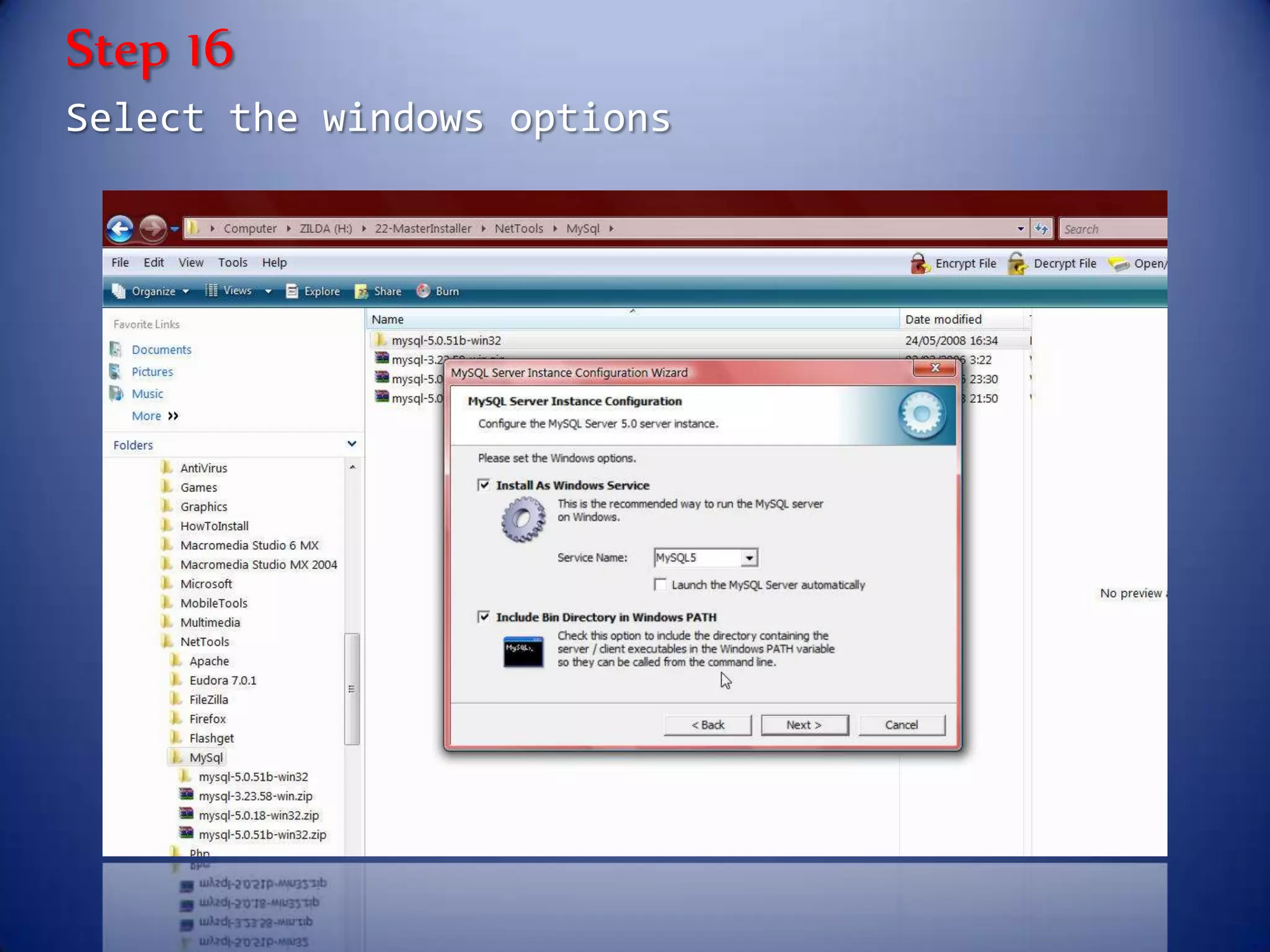Open the Tools menu
This screenshot has height=952, width=1270.
233,263
